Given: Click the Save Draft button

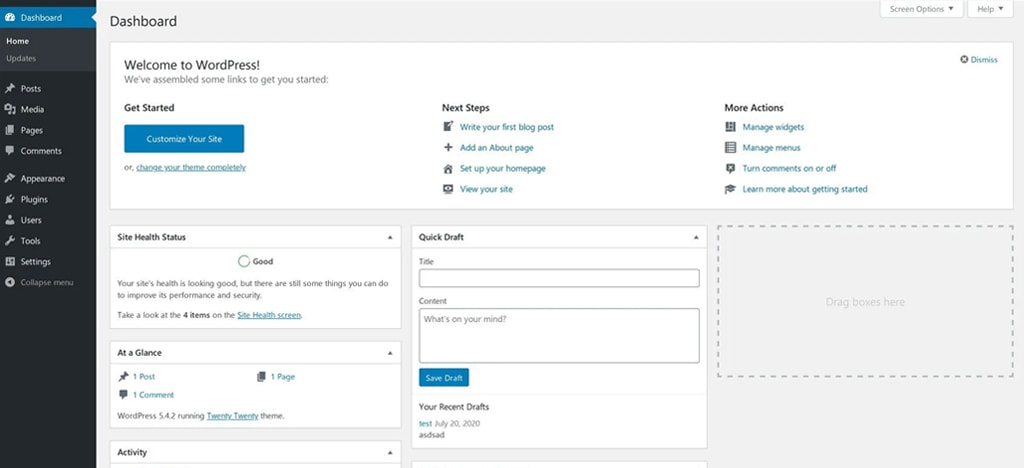Looking at the screenshot, I should tap(444, 378).
